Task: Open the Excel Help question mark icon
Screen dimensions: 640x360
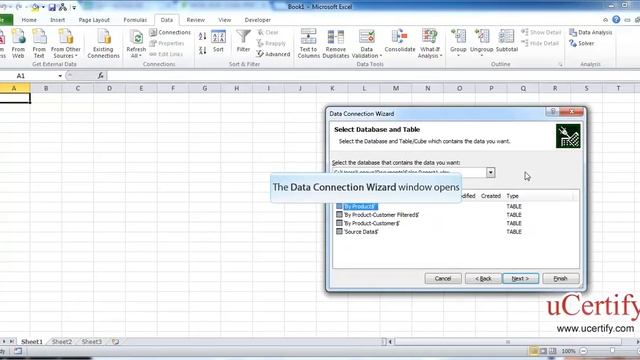Action: coord(616,20)
